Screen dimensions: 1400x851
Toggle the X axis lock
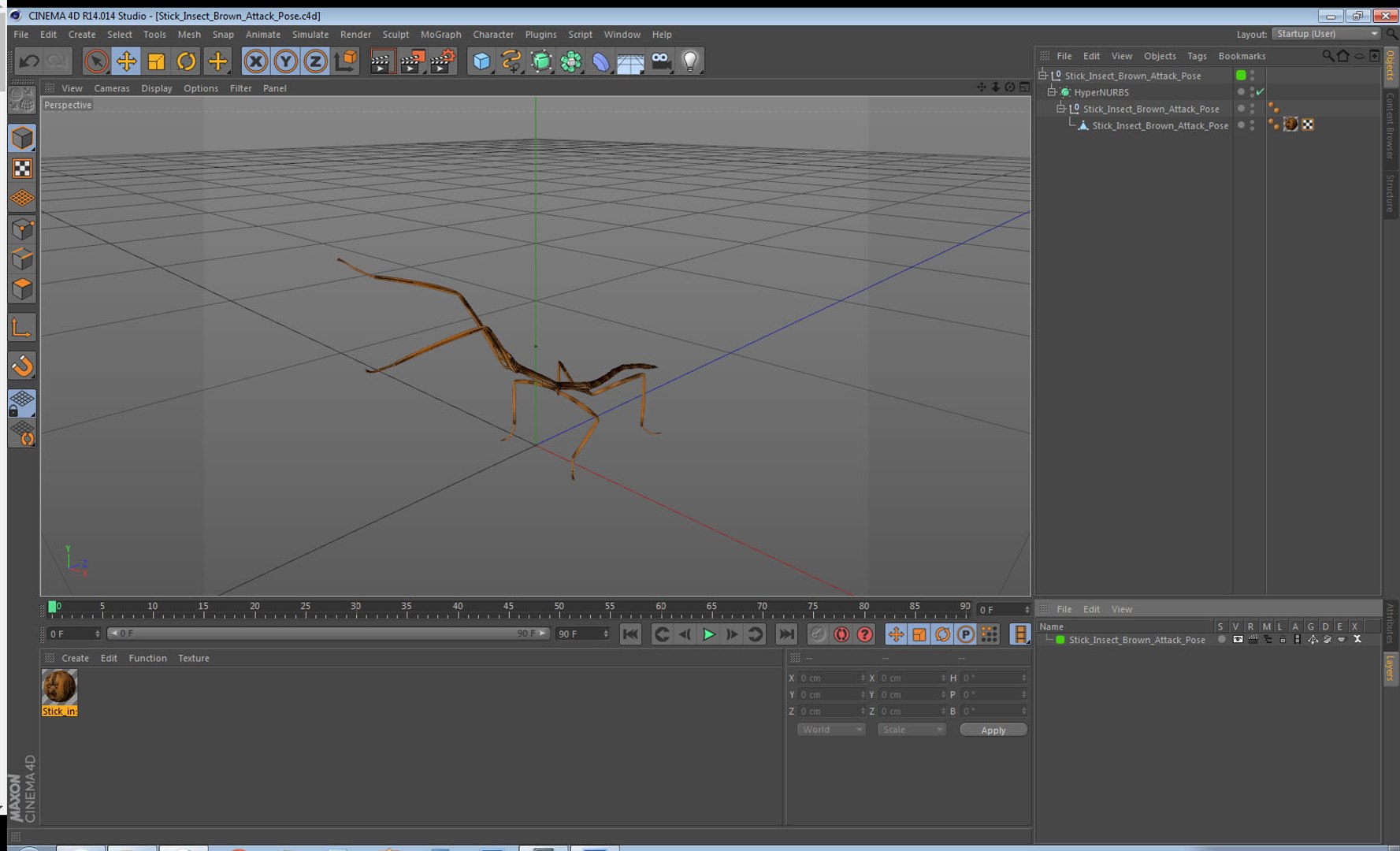click(x=255, y=61)
